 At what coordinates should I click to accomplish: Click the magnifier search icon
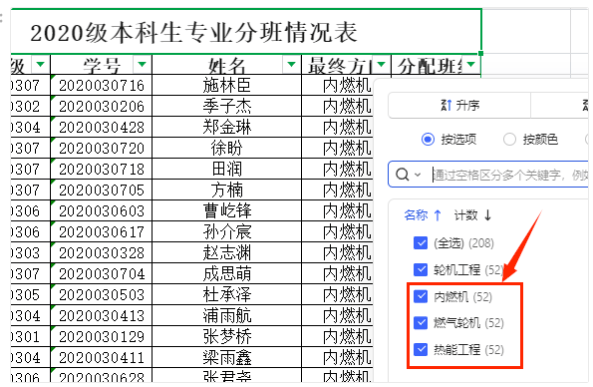click(402, 175)
